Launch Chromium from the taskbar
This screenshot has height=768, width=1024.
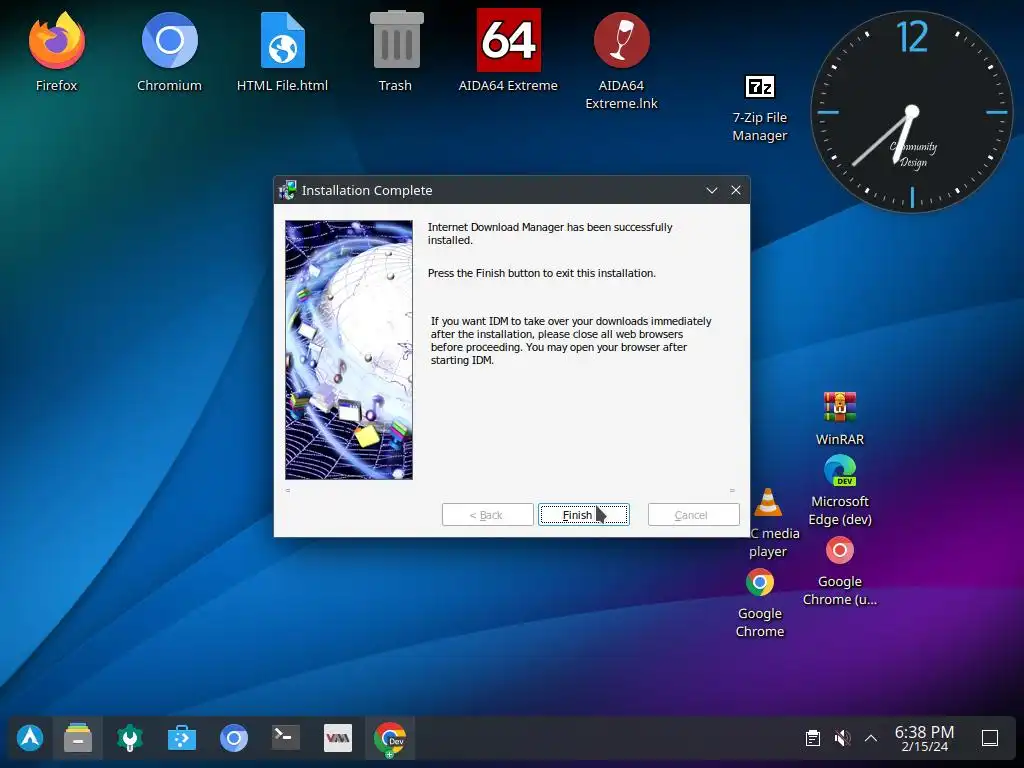(234, 738)
